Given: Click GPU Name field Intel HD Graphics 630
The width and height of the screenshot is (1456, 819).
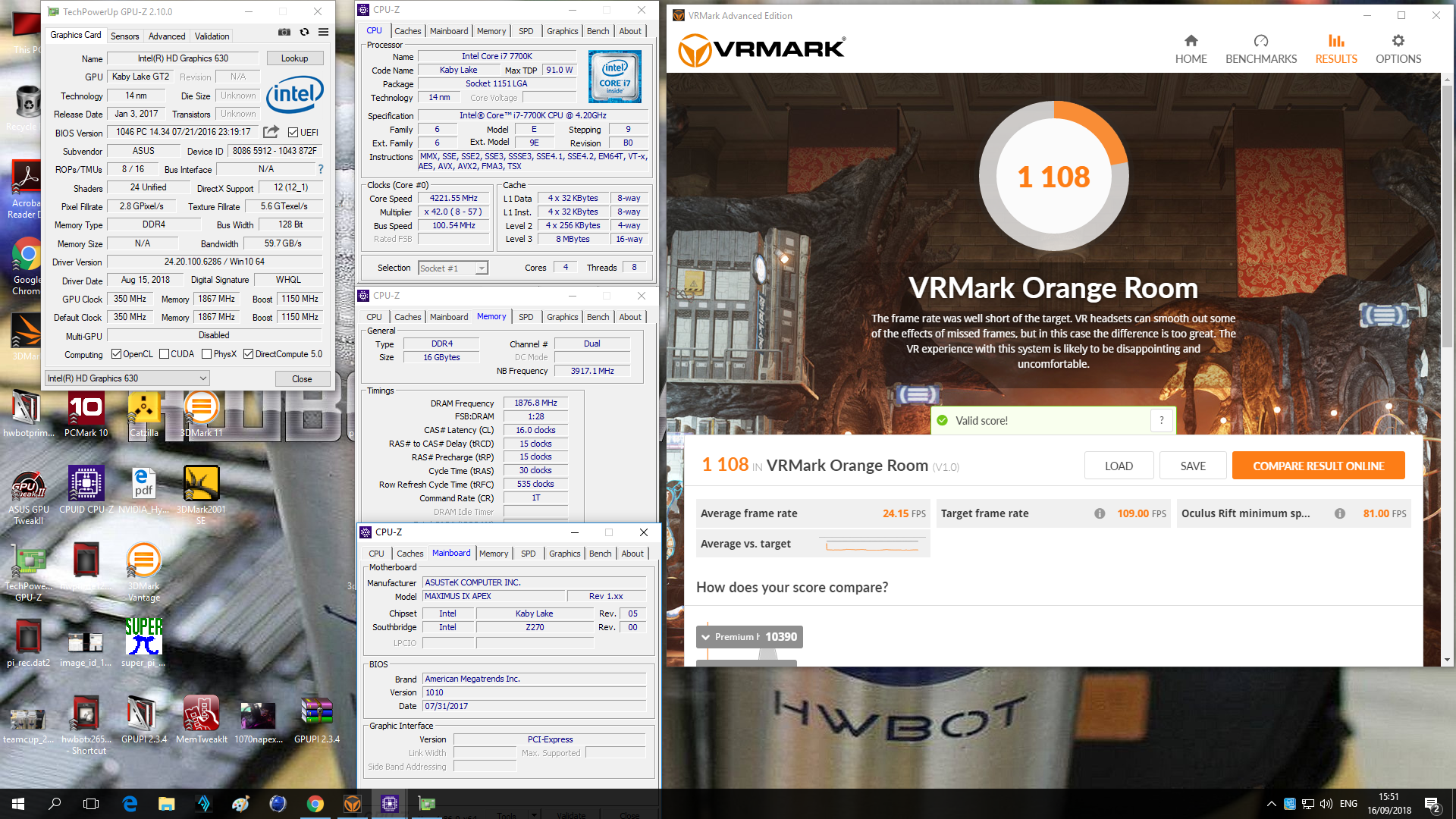Looking at the screenshot, I should pyautogui.click(x=183, y=58).
